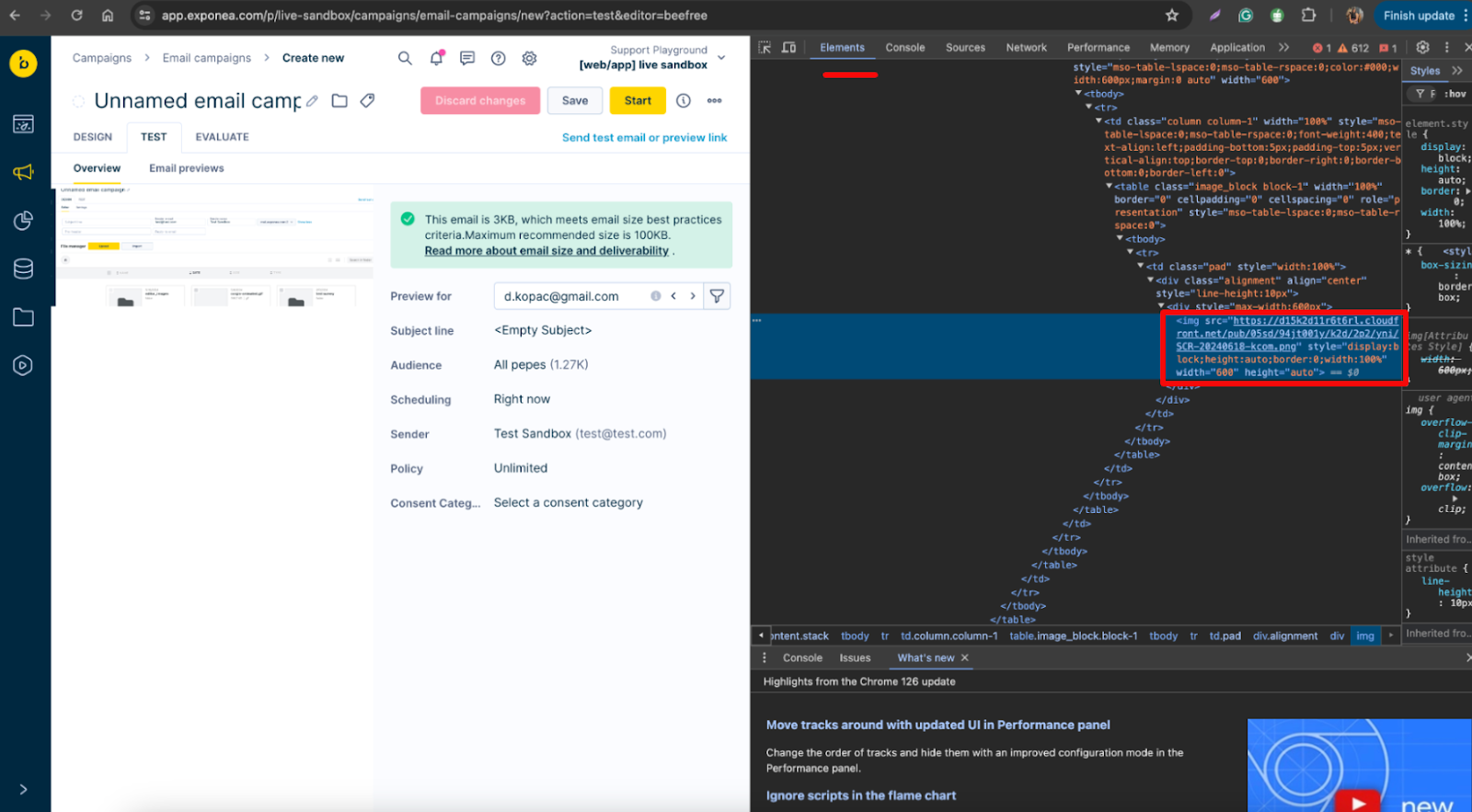1472x812 pixels.
Task: Show more DevTools tabs with the double chevron
Action: click(x=1284, y=48)
